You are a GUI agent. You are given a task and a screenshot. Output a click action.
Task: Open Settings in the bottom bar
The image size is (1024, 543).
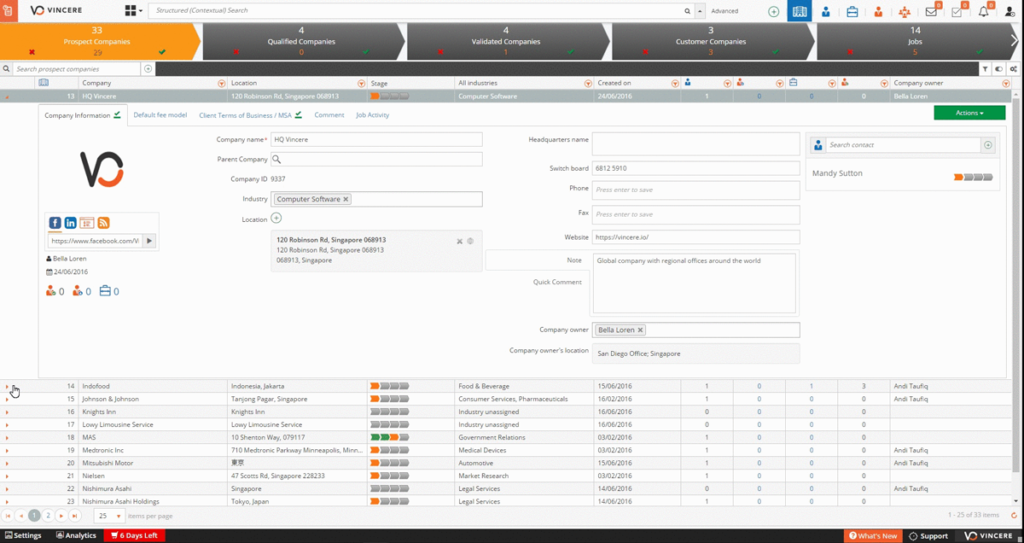click(23, 536)
